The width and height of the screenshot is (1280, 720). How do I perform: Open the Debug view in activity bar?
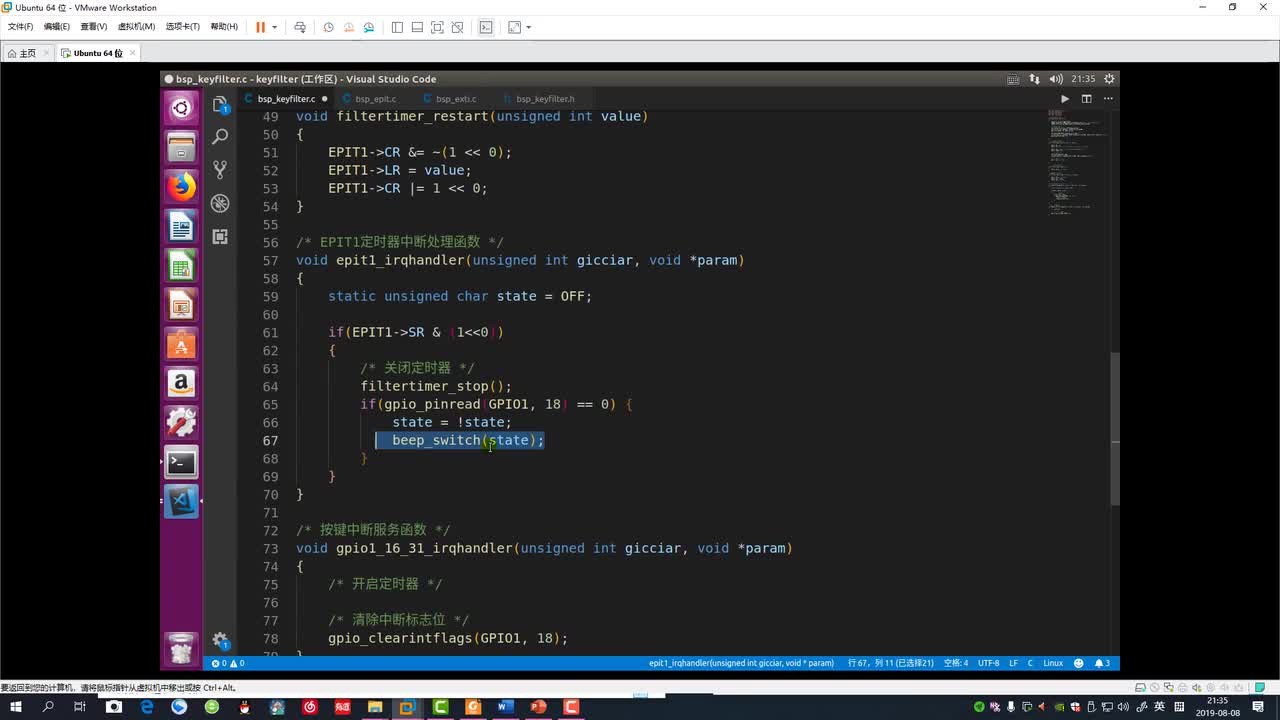220,203
